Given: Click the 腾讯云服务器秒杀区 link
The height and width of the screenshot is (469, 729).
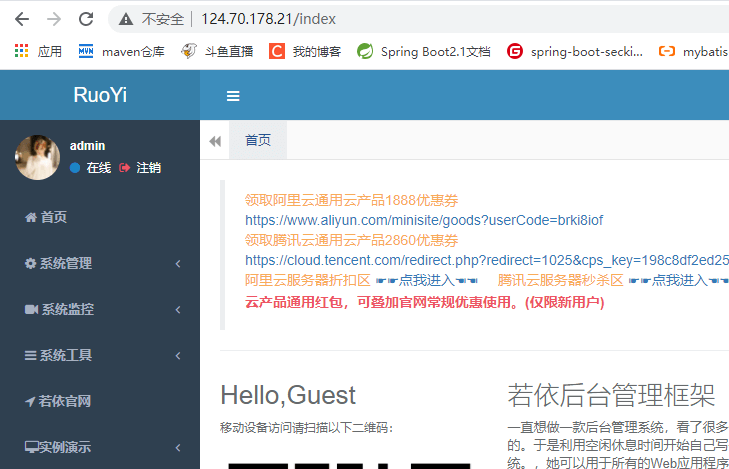Looking at the screenshot, I should click(x=560, y=280).
